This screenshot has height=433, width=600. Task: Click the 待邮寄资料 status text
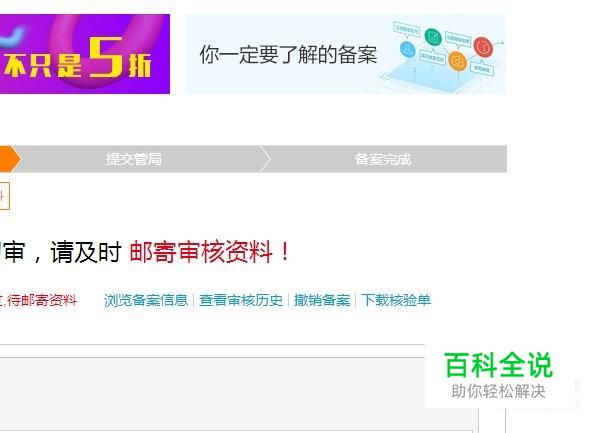(x=41, y=300)
